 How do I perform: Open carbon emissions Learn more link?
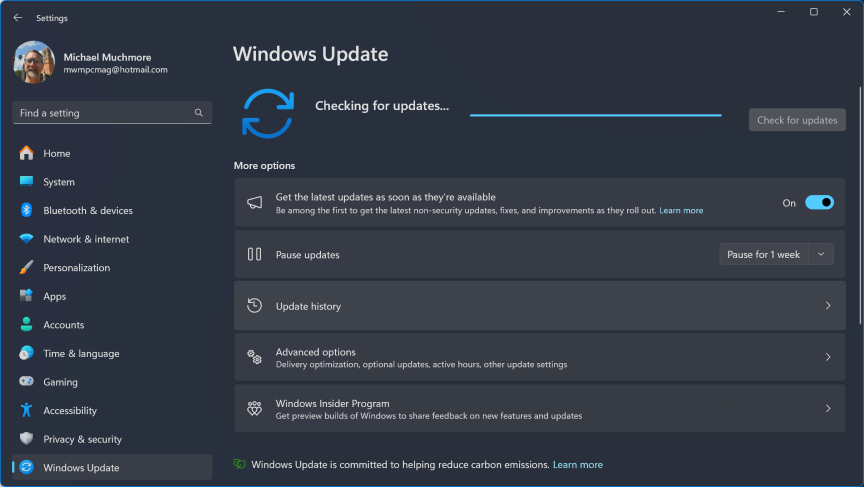(x=577, y=464)
